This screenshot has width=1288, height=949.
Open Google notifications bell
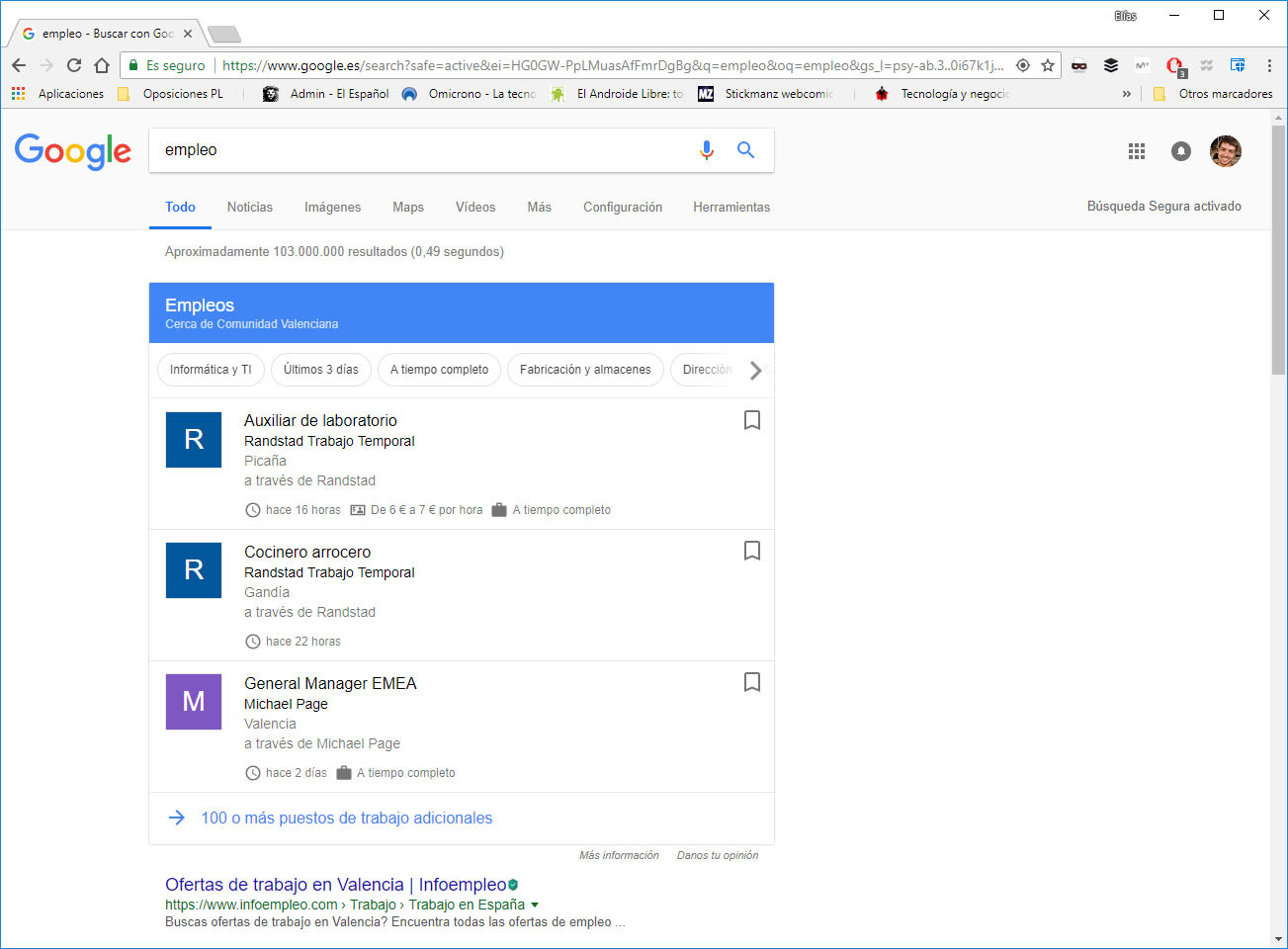click(1180, 151)
